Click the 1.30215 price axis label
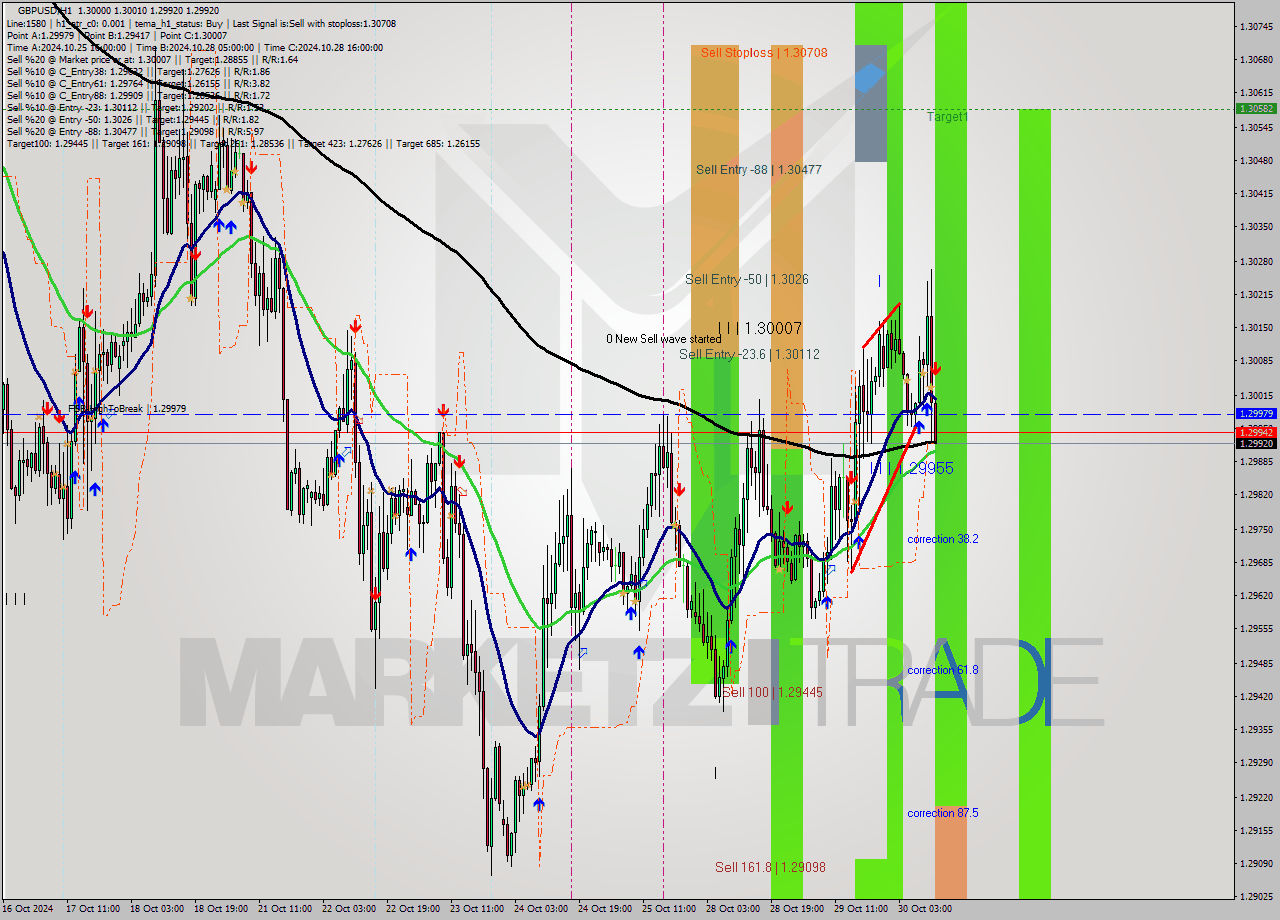Viewport: 1280px width, 920px height. (1255, 294)
